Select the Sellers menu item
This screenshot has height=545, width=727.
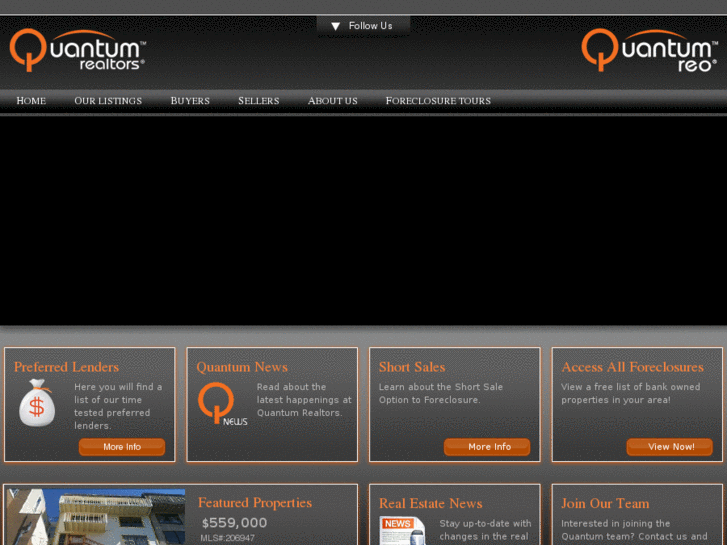259,101
